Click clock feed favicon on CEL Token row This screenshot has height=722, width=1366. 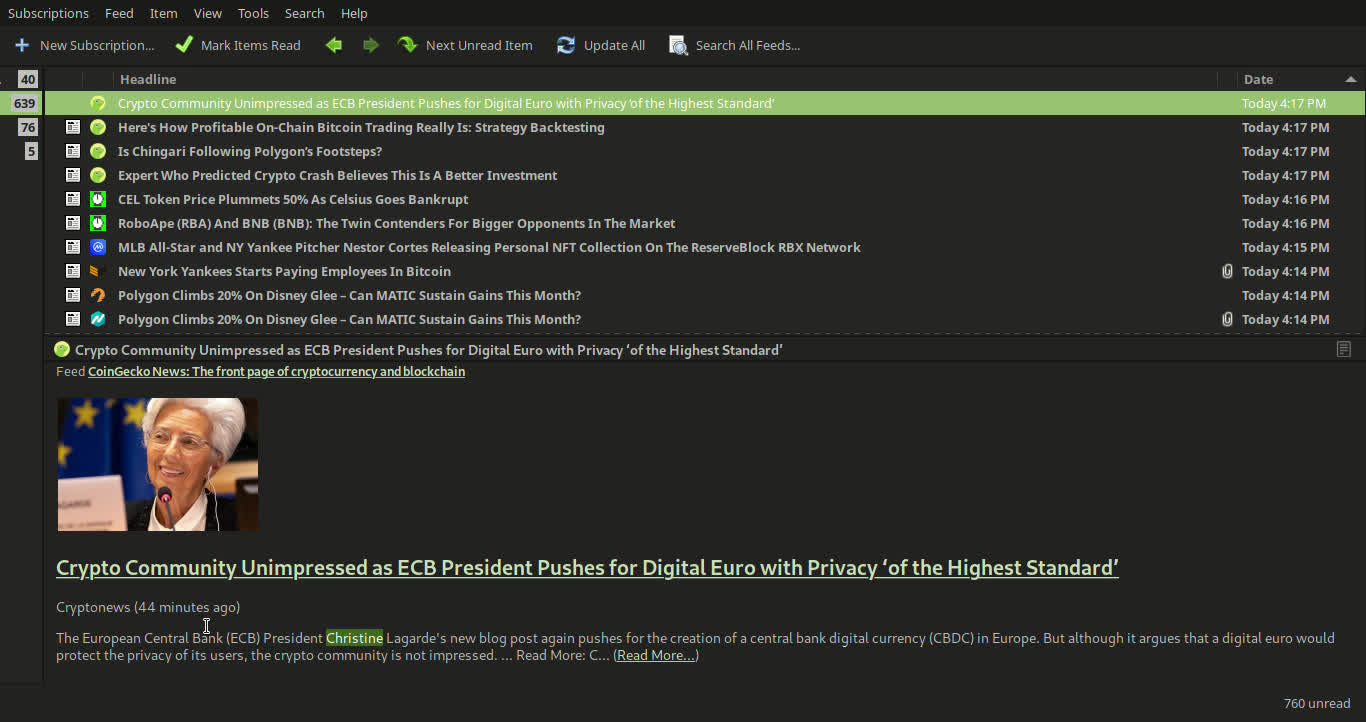coord(98,199)
